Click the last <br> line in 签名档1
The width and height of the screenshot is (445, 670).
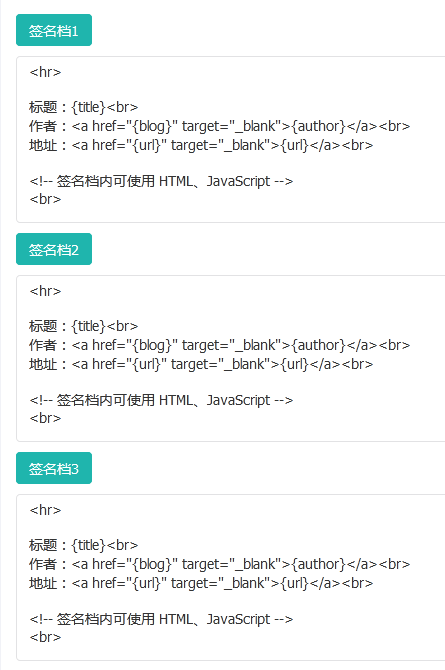[x=45, y=199]
